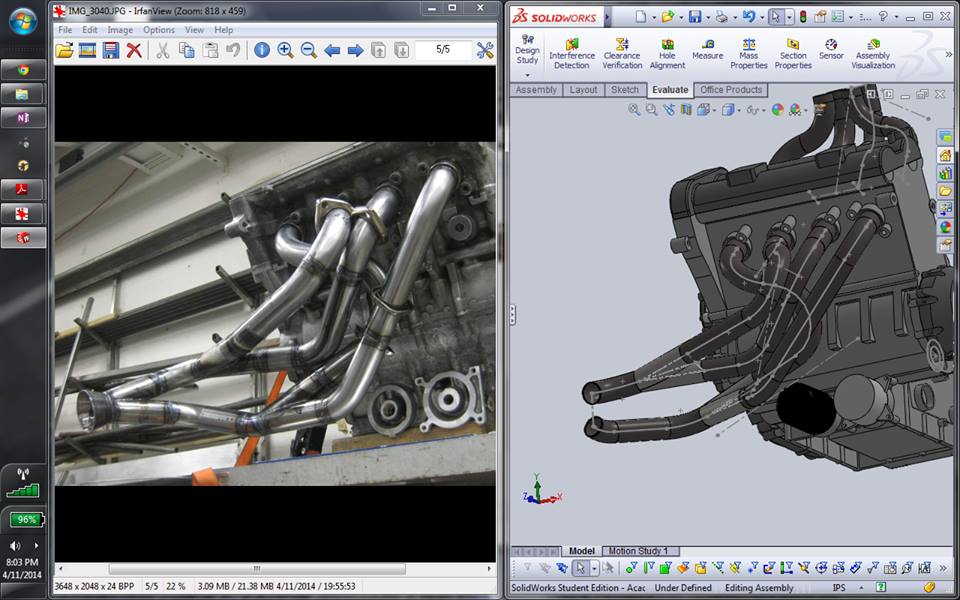The image size is (960, 600).
Task: Click Zoom to Area in viewport toolbar
Action: 651,110
